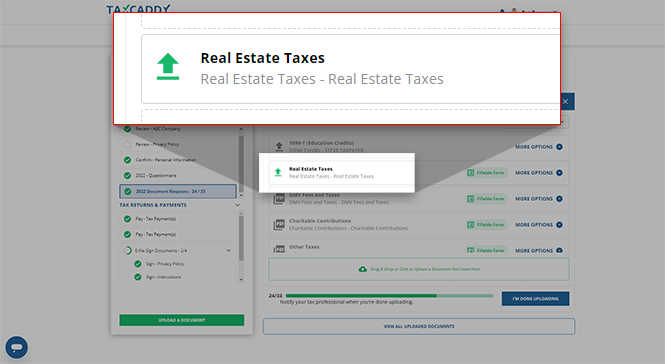Open Fillable Form for Charitable Contributions

486,224
